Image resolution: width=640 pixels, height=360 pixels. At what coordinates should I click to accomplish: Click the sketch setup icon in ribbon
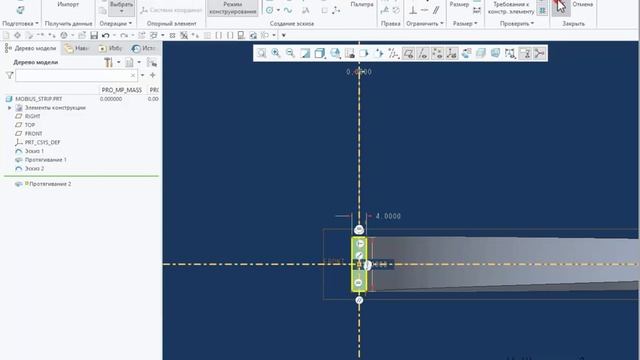20,10
